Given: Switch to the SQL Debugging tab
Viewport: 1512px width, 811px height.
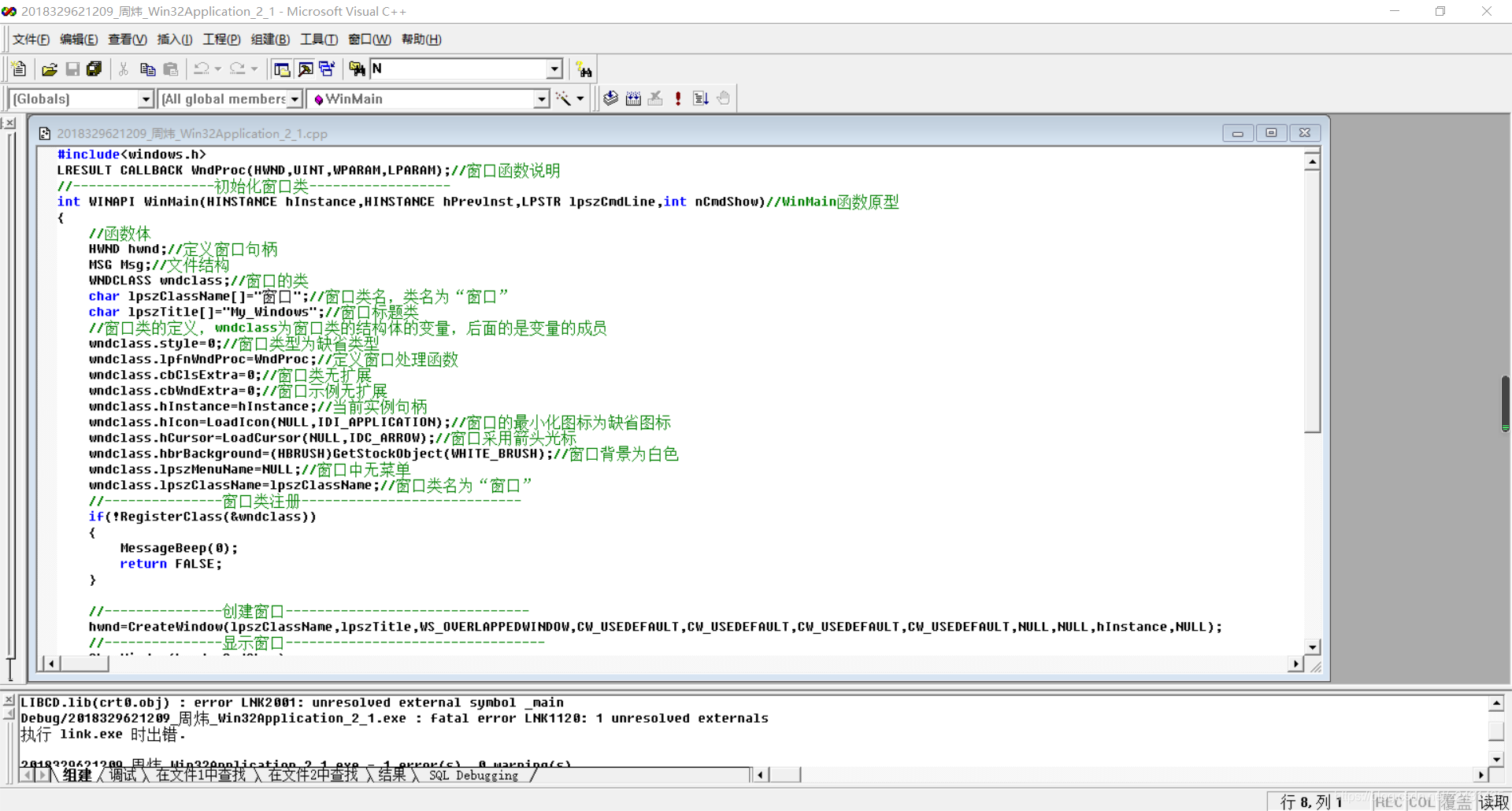Looking at the screenshot, I should click(x=473, y=776).
